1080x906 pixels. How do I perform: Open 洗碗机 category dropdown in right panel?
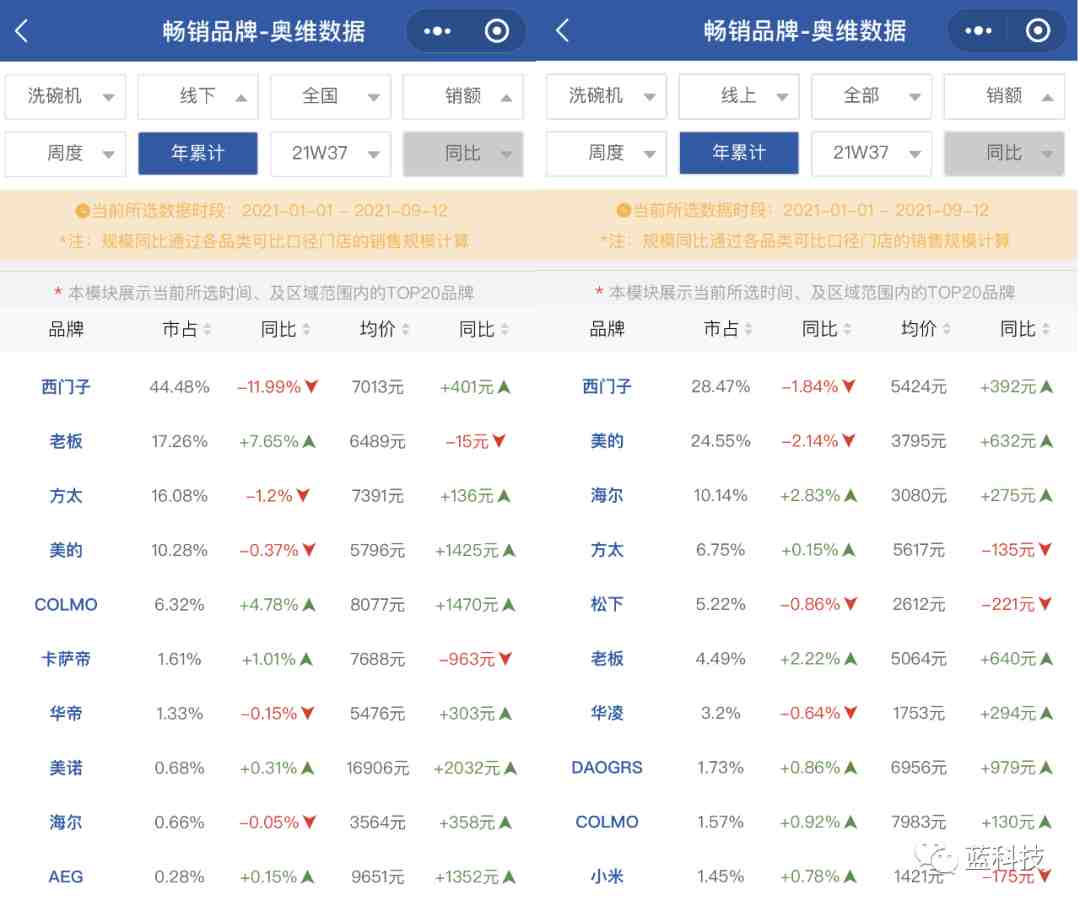click(x=606, y=96)
